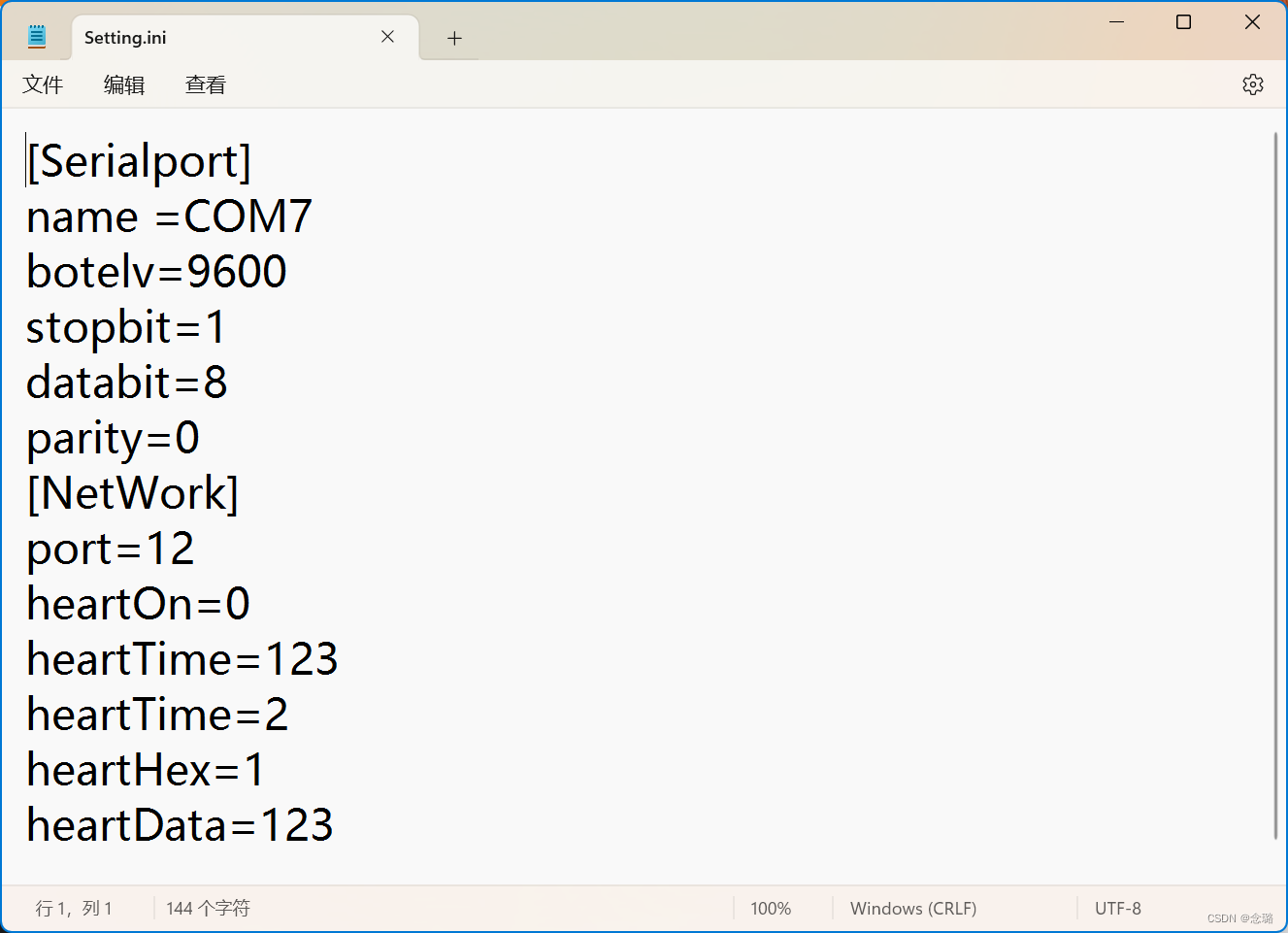The height and width of the screenshot is (933, 1288).
Task: Click the line and column position indicator
Action: (x=74, y=909)
